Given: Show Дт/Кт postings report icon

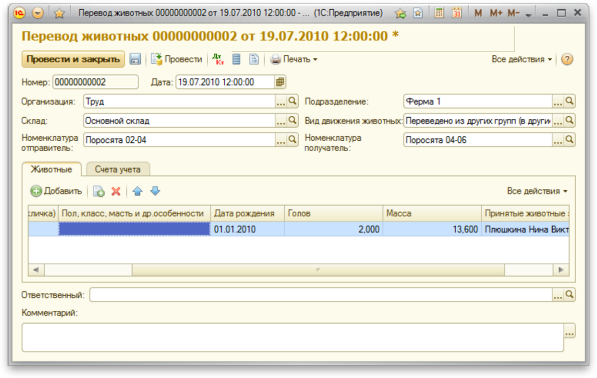Looking at the screenshot, I should click(x=218, y=59).
